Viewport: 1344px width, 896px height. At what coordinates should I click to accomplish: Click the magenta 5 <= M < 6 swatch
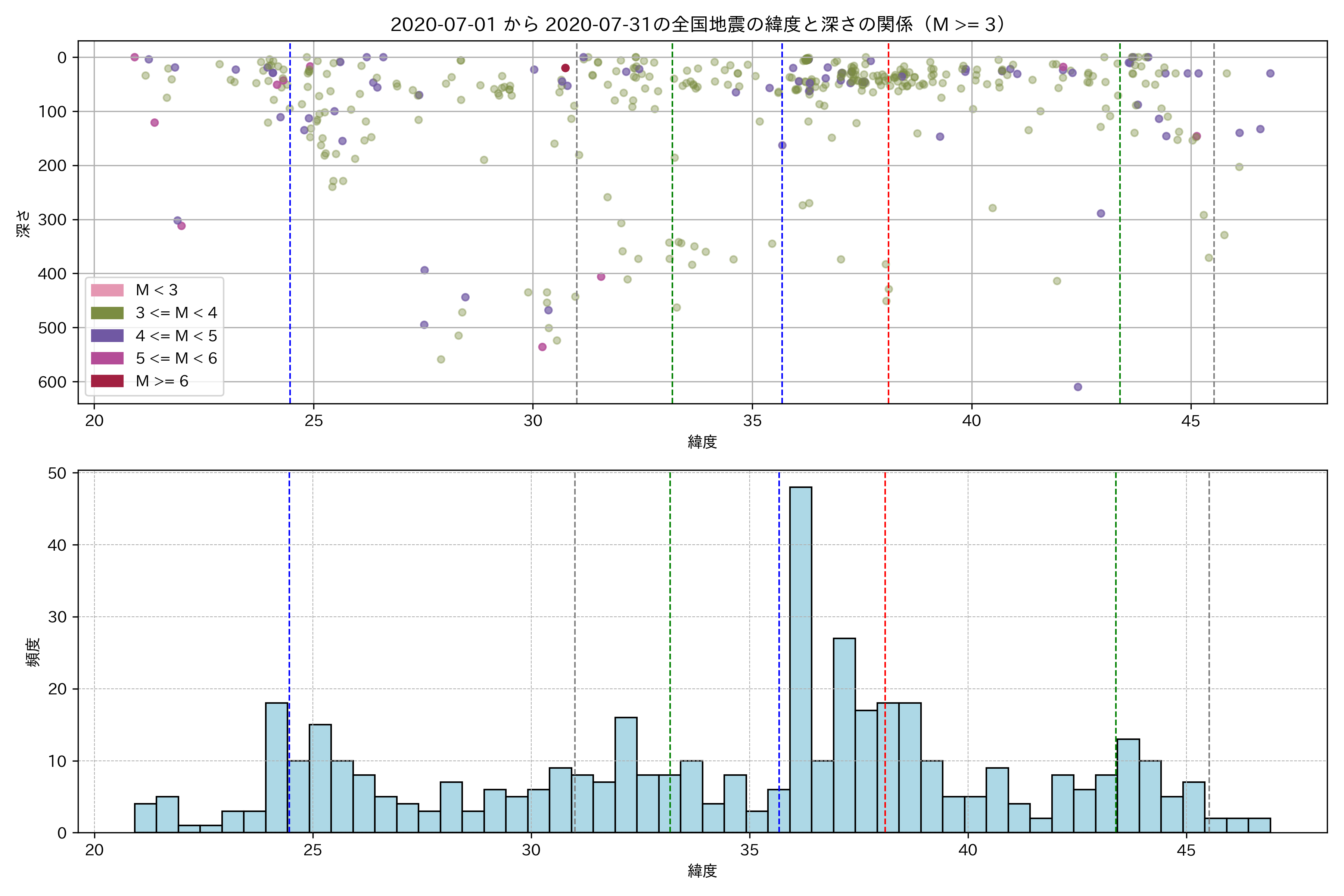[107, 358]
